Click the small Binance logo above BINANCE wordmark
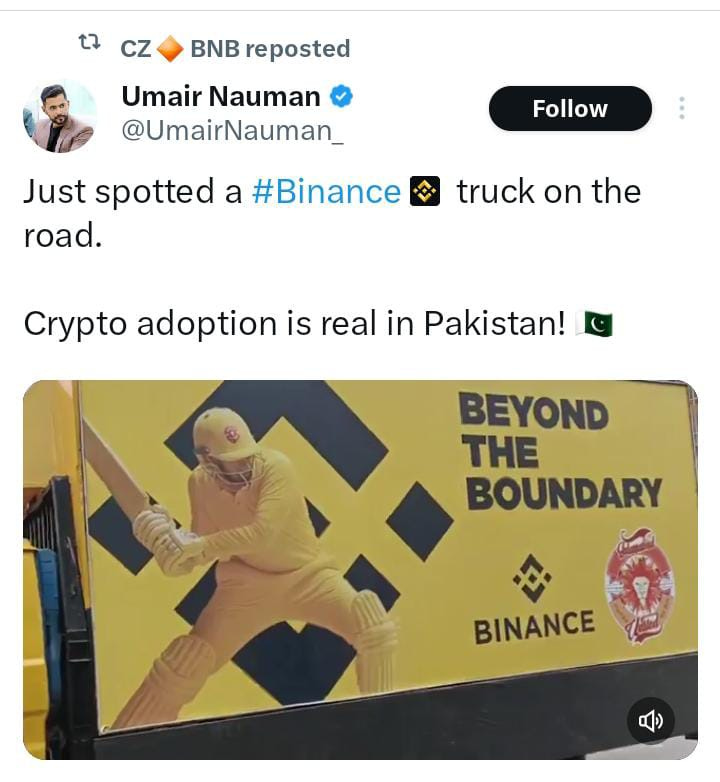The height and width of the screenshot is (782, 720). pos(533,578)
